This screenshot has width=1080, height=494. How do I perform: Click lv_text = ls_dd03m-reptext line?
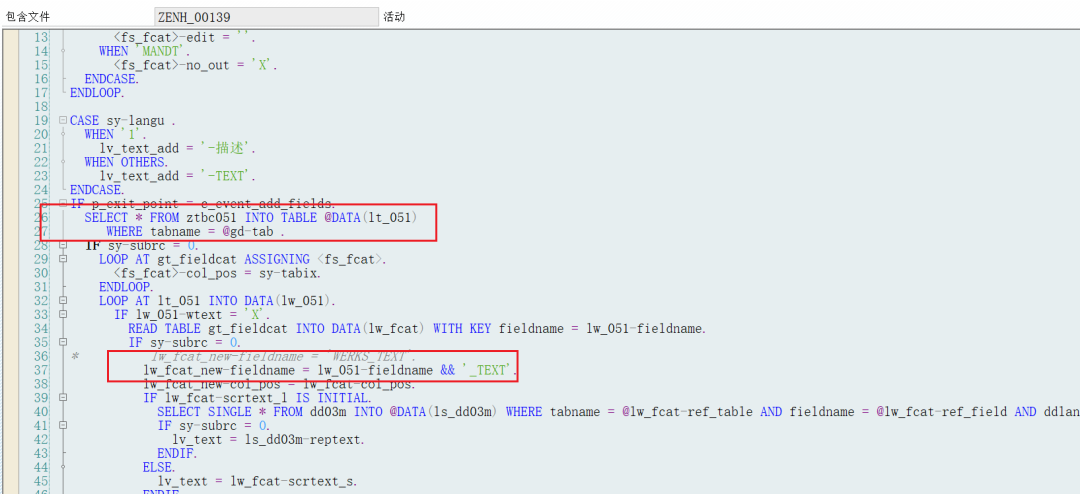click(269, 440)
